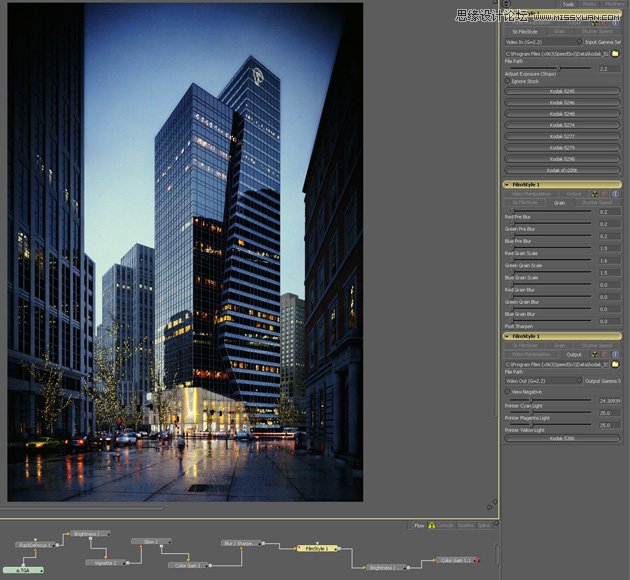
Task: Click the horizontal scrollbar under the viewer
Action: [x=82, y=508]
